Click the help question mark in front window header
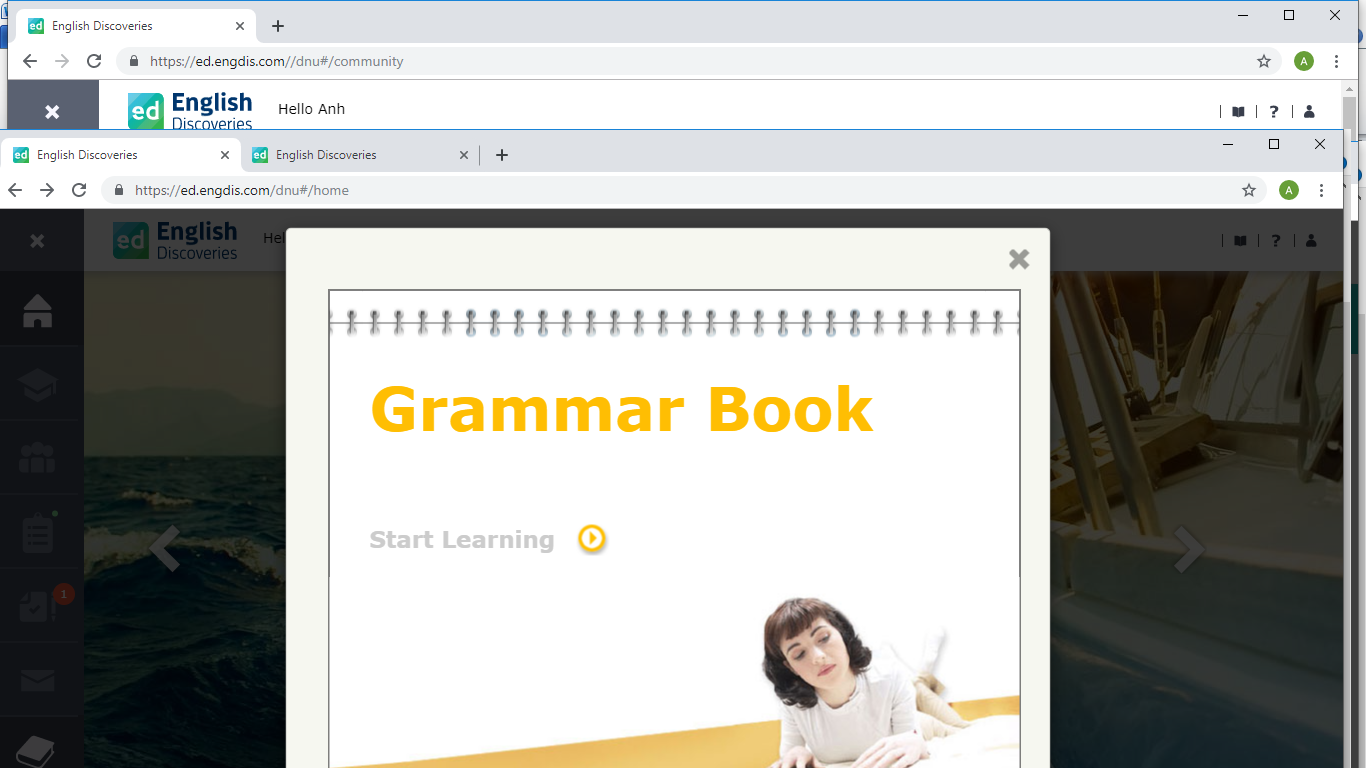Screen dimensions: 1366x768 click(1275, 240)
